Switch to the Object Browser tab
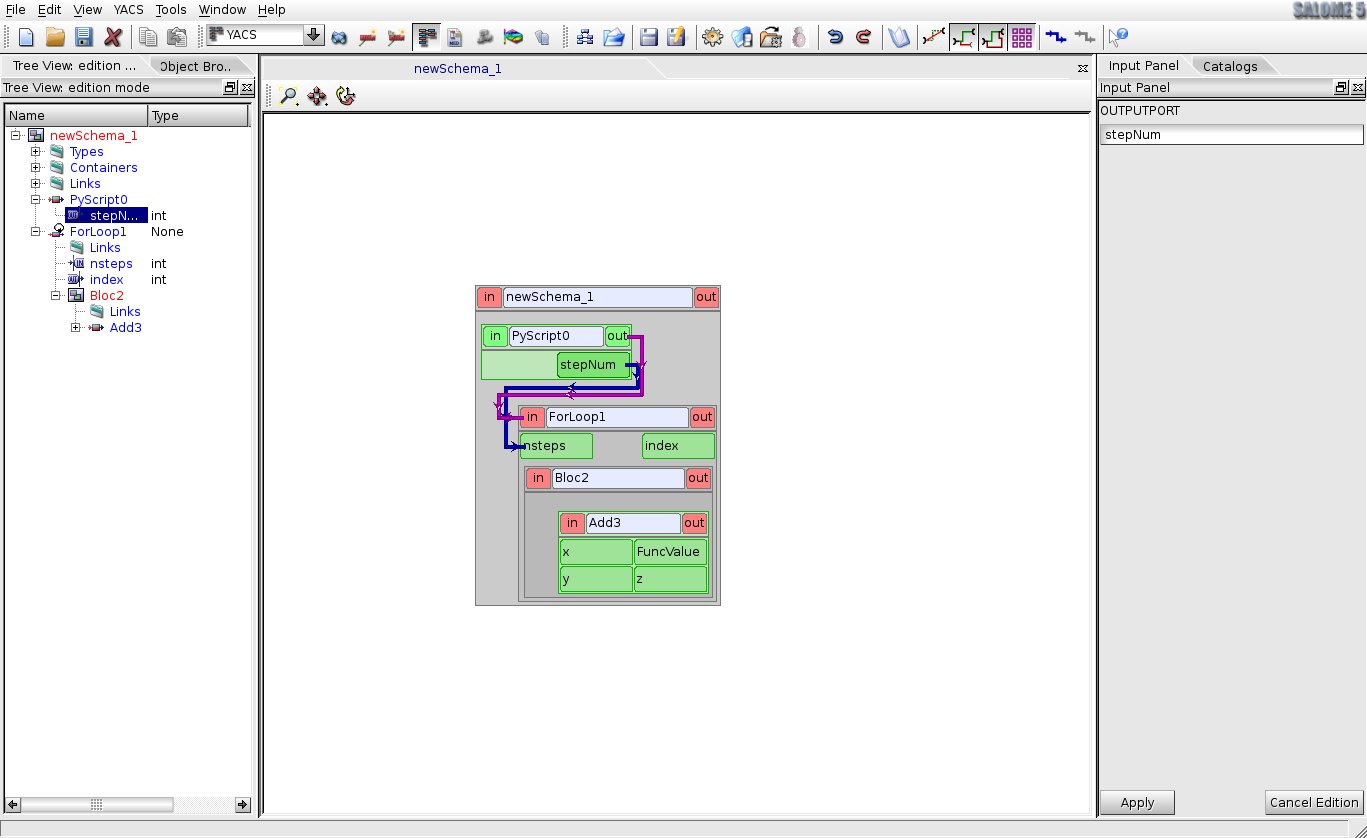 [x=195, y=66]
